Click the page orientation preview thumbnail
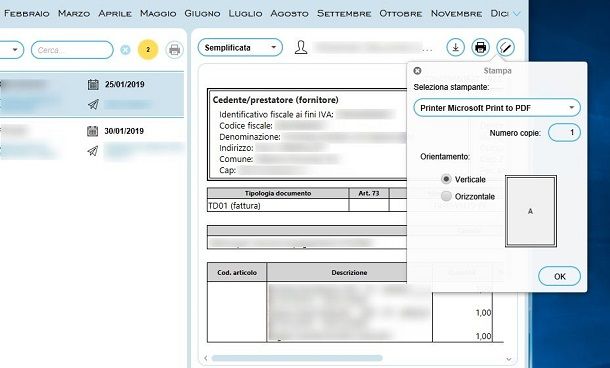Screen dimensions: 610x368 click(x=531, y=211)
